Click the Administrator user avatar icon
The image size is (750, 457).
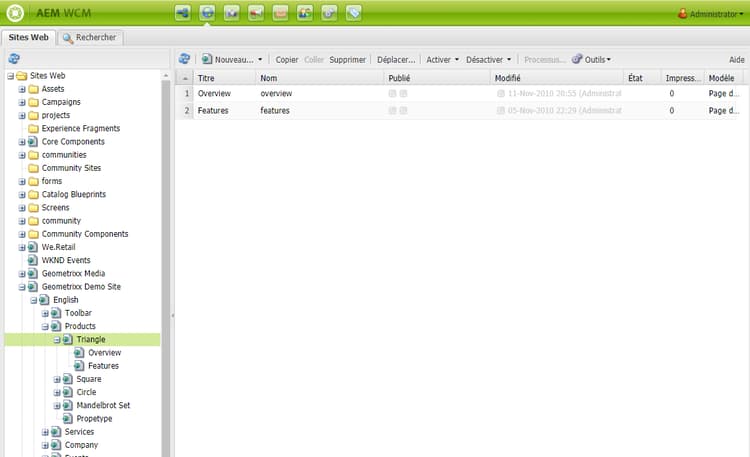click(683, 13)
